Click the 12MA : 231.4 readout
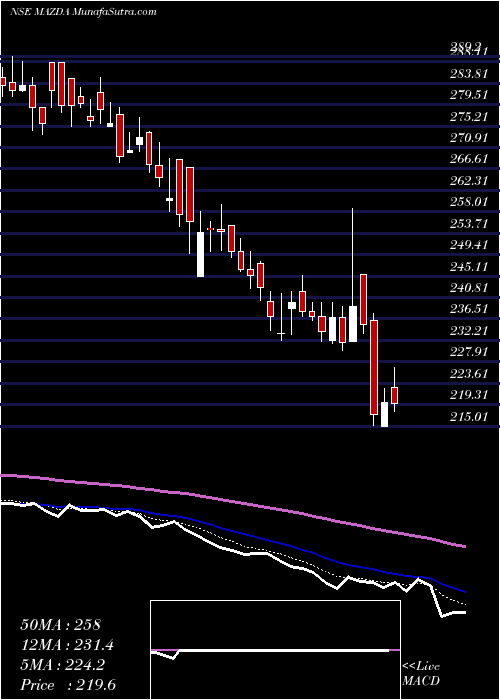500x700 pixels. click(x=67, y=646)
